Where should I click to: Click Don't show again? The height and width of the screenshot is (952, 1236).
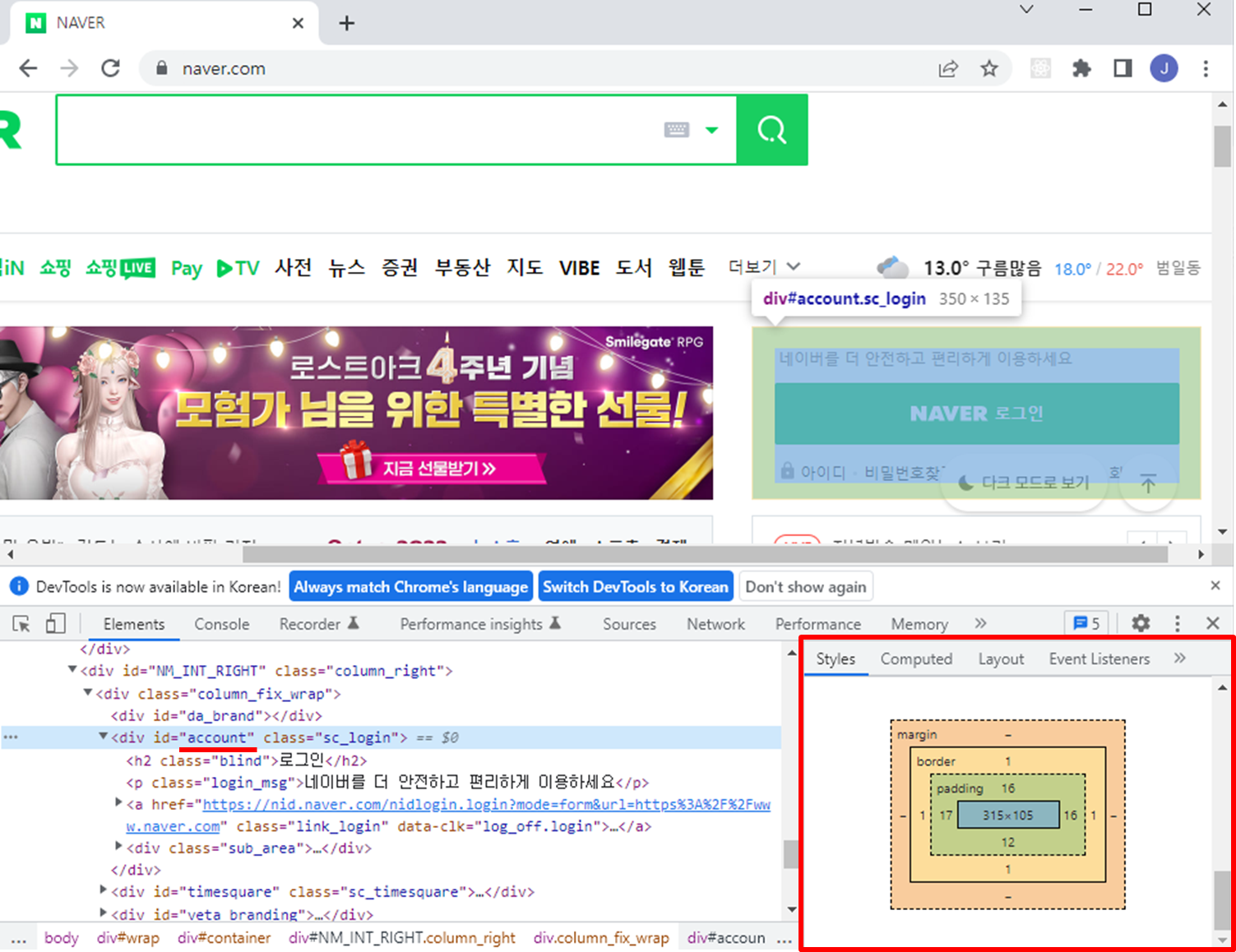806,587
